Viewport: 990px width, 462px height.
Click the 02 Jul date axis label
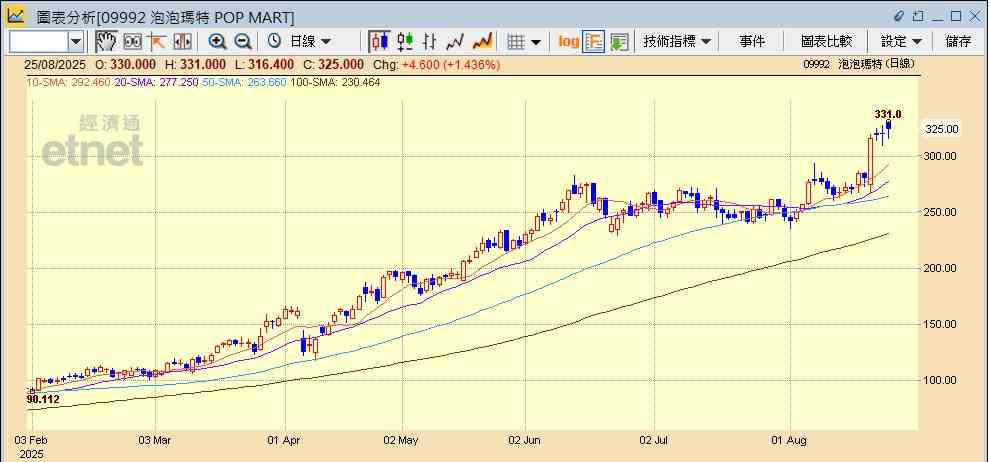tap(655, 441)
